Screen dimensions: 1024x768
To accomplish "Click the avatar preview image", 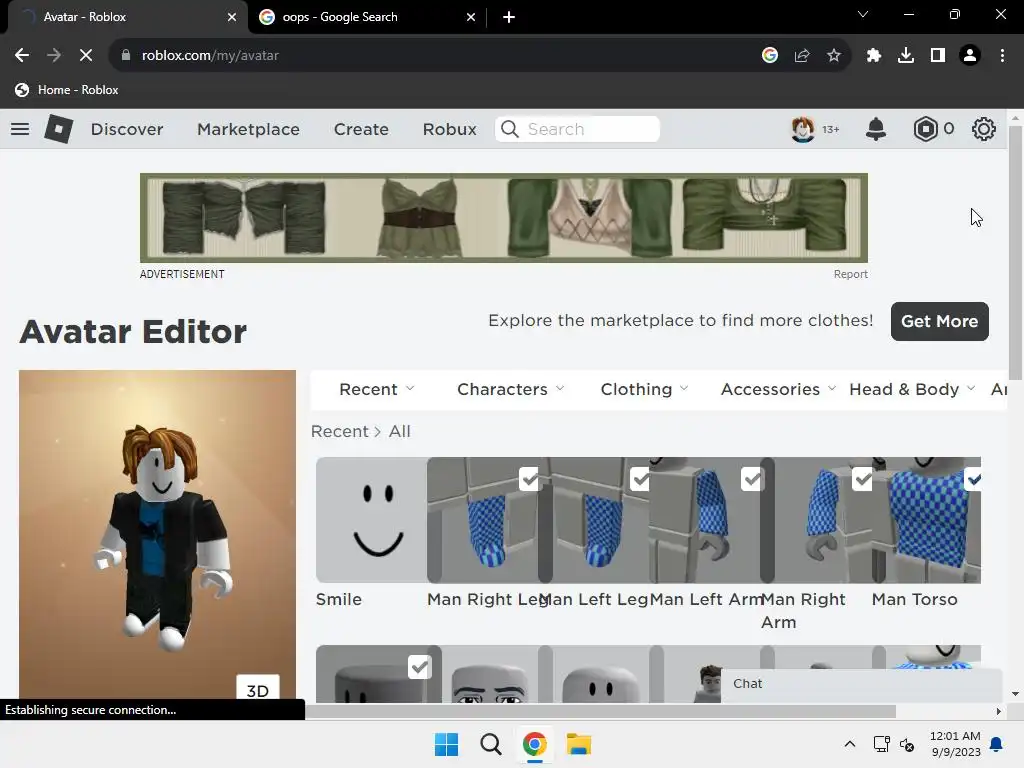I will pos(157,534).
